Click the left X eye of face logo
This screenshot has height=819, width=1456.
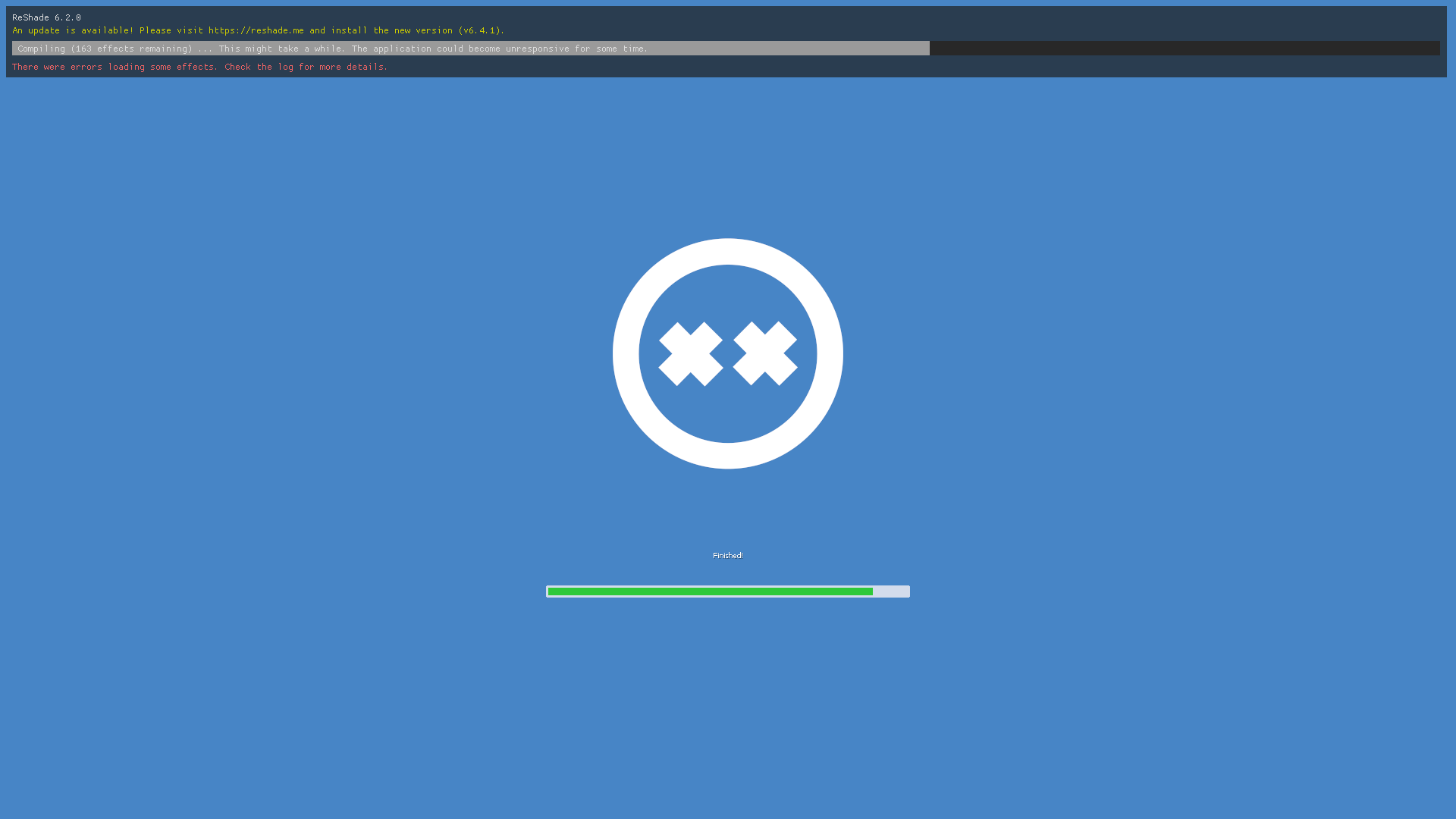point(690,354)
